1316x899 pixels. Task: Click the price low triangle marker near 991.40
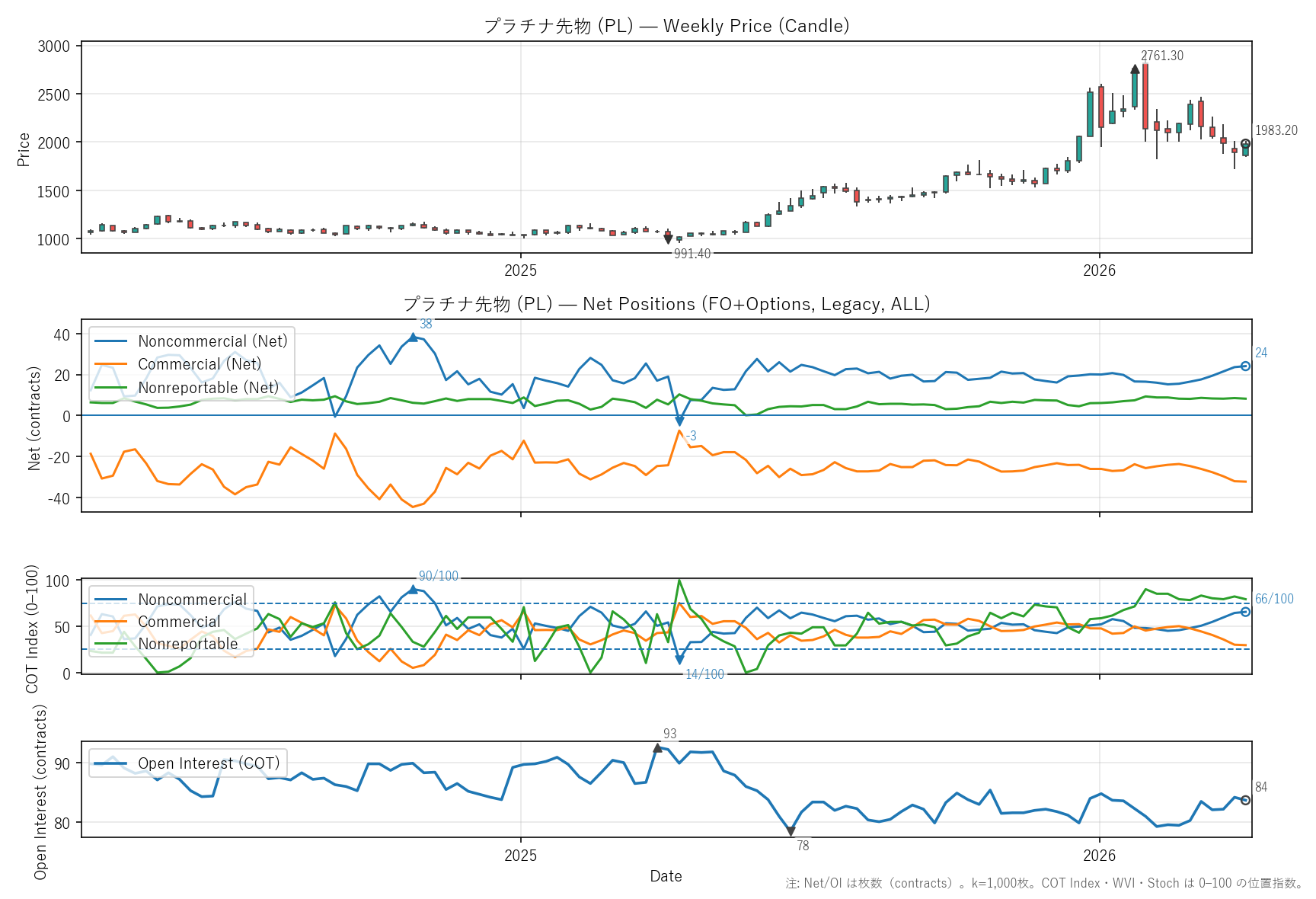coord(668,239)
